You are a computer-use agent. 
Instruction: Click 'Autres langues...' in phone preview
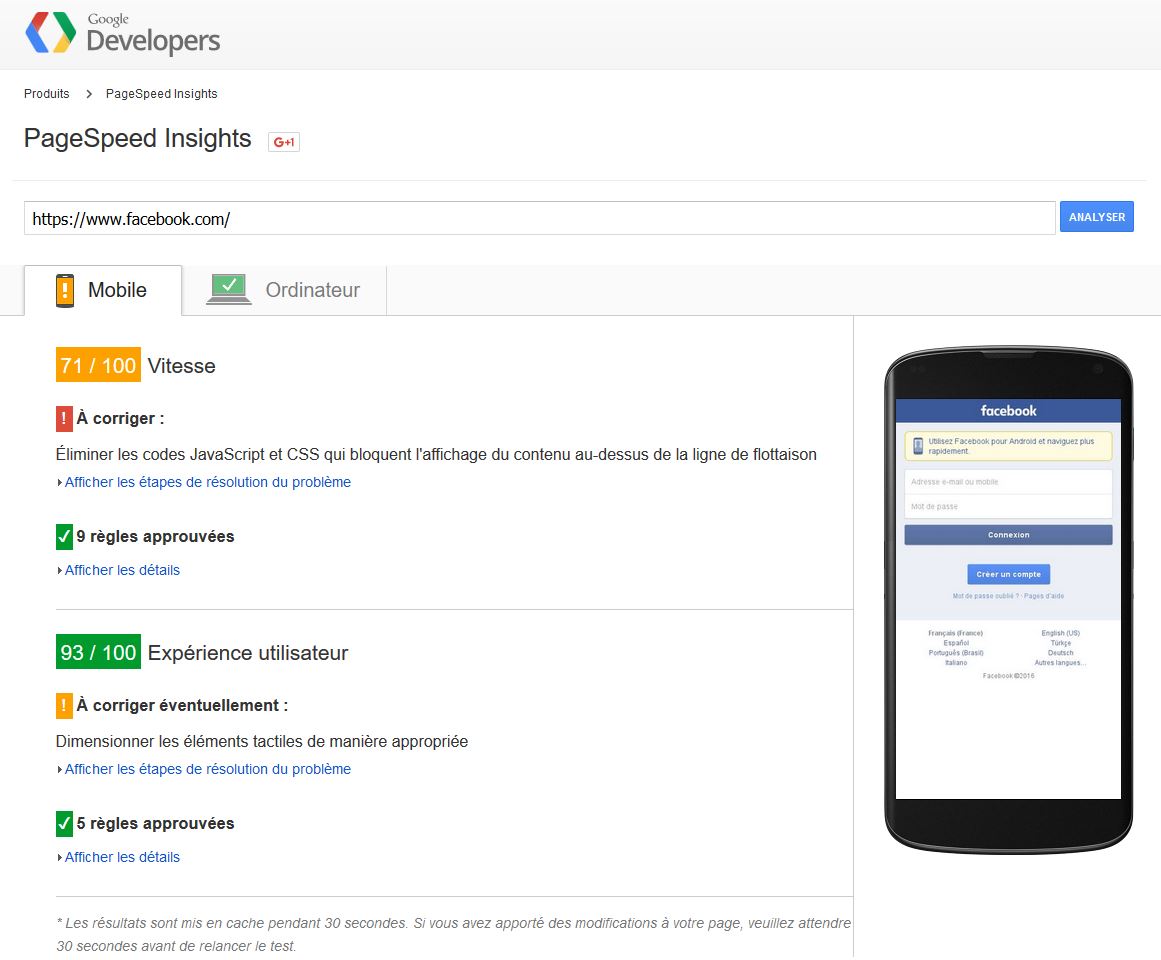[x=1060, y=663]
